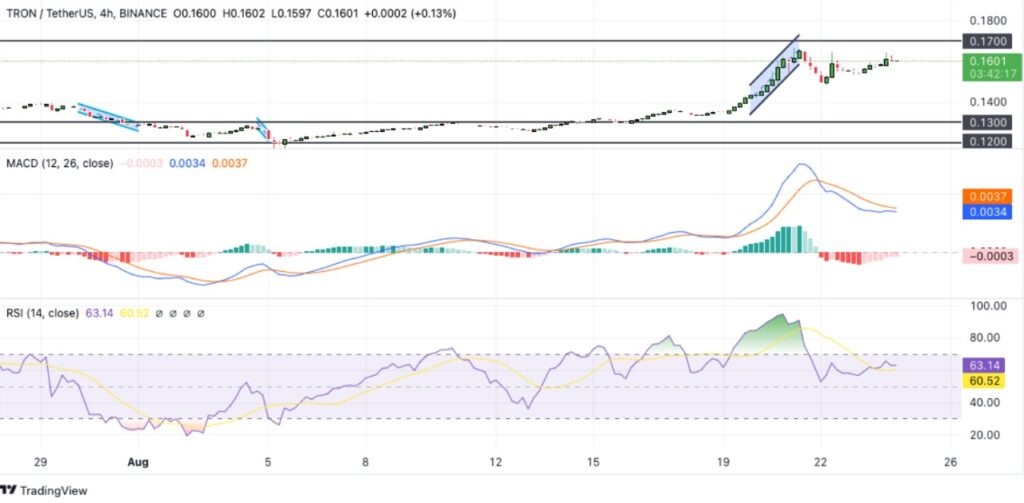
Task: Click the 5 date label on time axis
Action: point(268,462)
